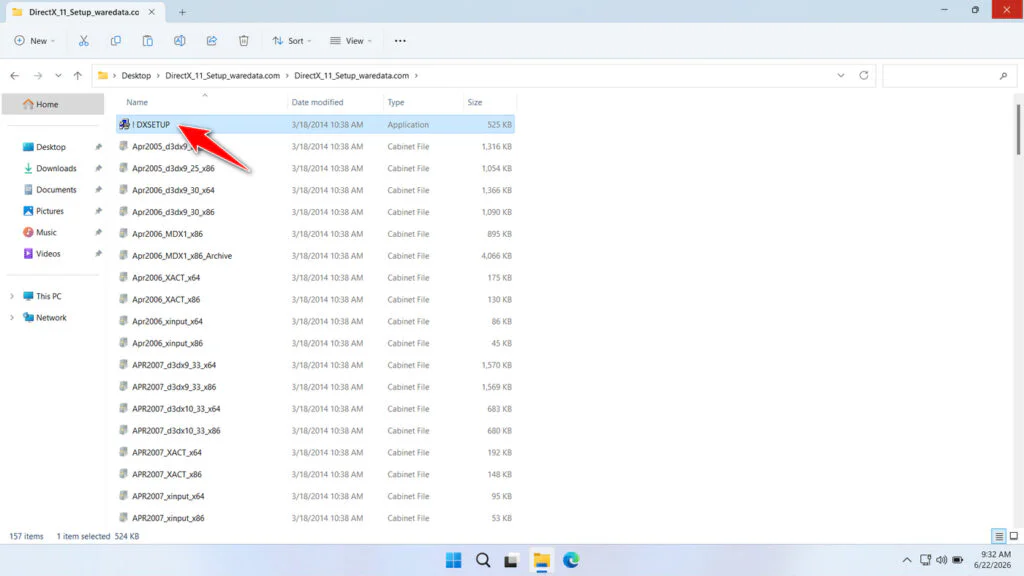Select file APR2007_d3dx9_33_x64

(315, 365)
